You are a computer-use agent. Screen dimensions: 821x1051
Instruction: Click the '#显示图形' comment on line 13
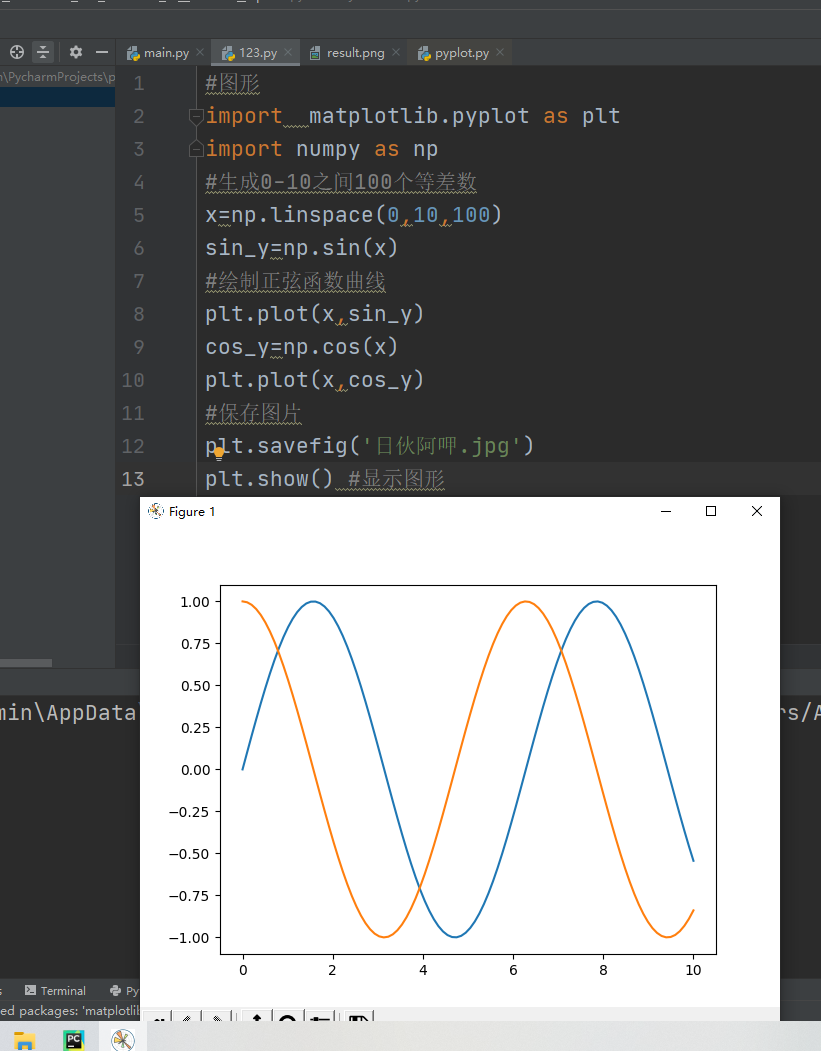tap(396, 479)
